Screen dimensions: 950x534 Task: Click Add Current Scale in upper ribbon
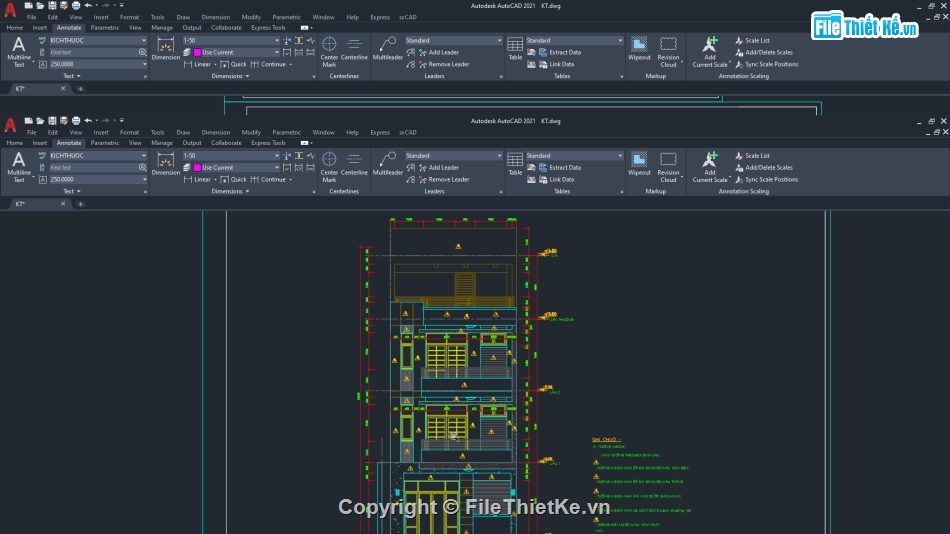click(x=709, y=52)
